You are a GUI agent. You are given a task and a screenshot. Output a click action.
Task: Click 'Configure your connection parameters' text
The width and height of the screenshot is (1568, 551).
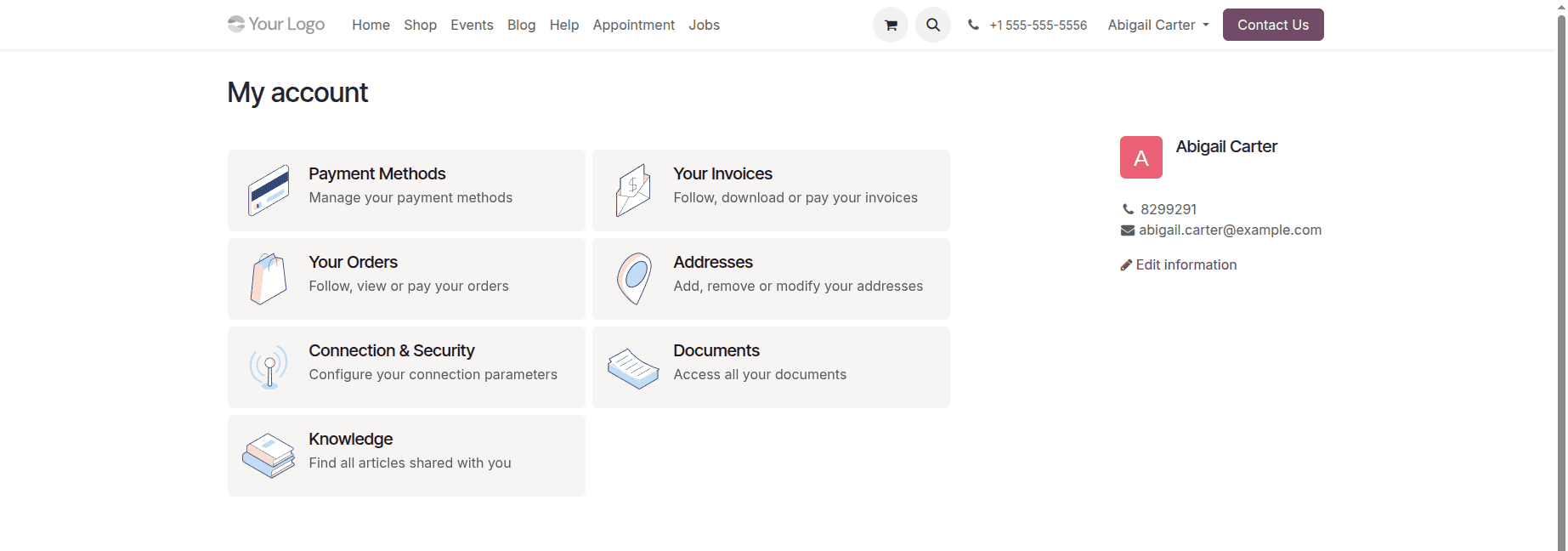click(x=433, y=374)
